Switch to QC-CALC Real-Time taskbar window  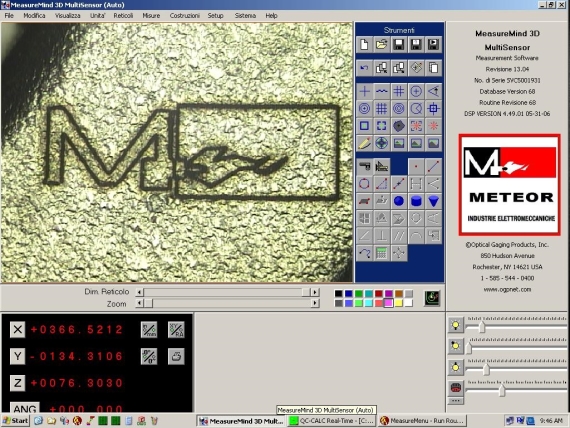pyautogui.click(x=332, y=421)
